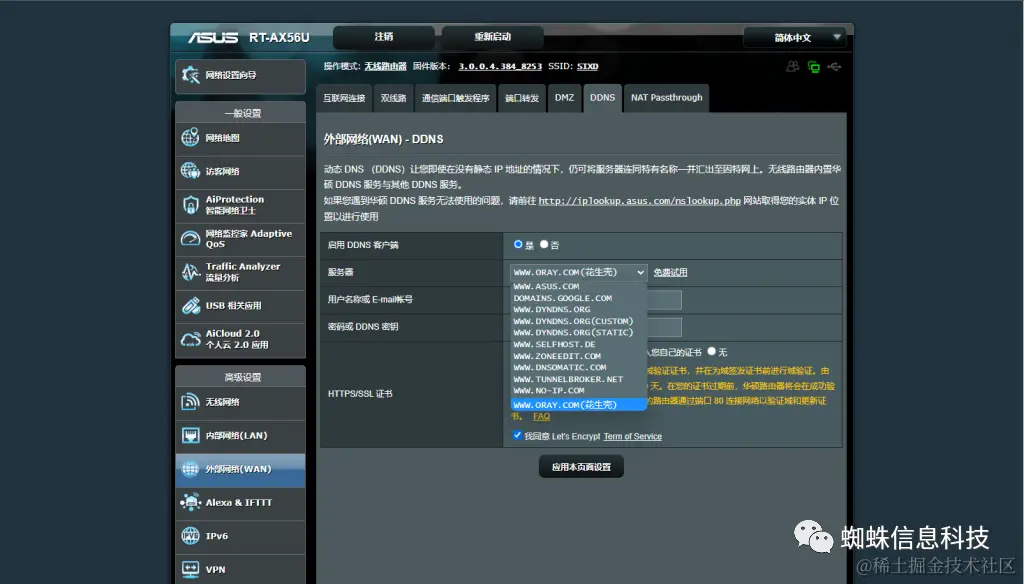Switch to the Dual WAN tab
Viewport: 1024px width, 584px height.
click(393, 98)
